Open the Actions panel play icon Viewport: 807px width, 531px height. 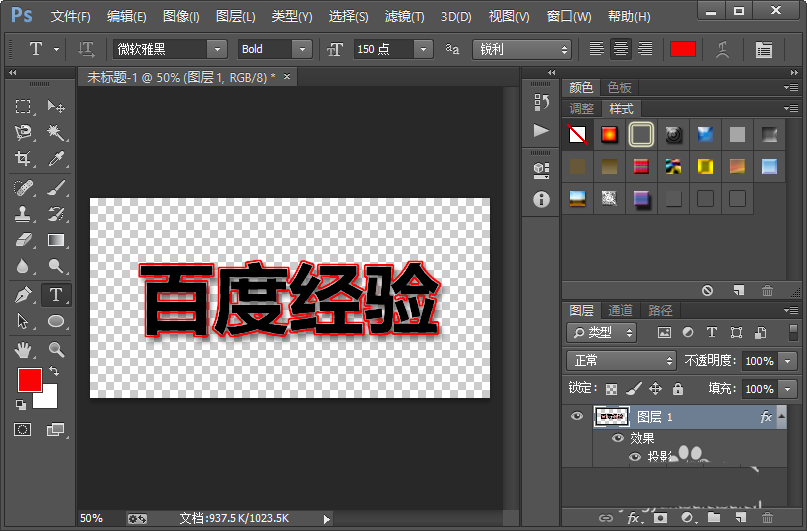coord(541,130)
